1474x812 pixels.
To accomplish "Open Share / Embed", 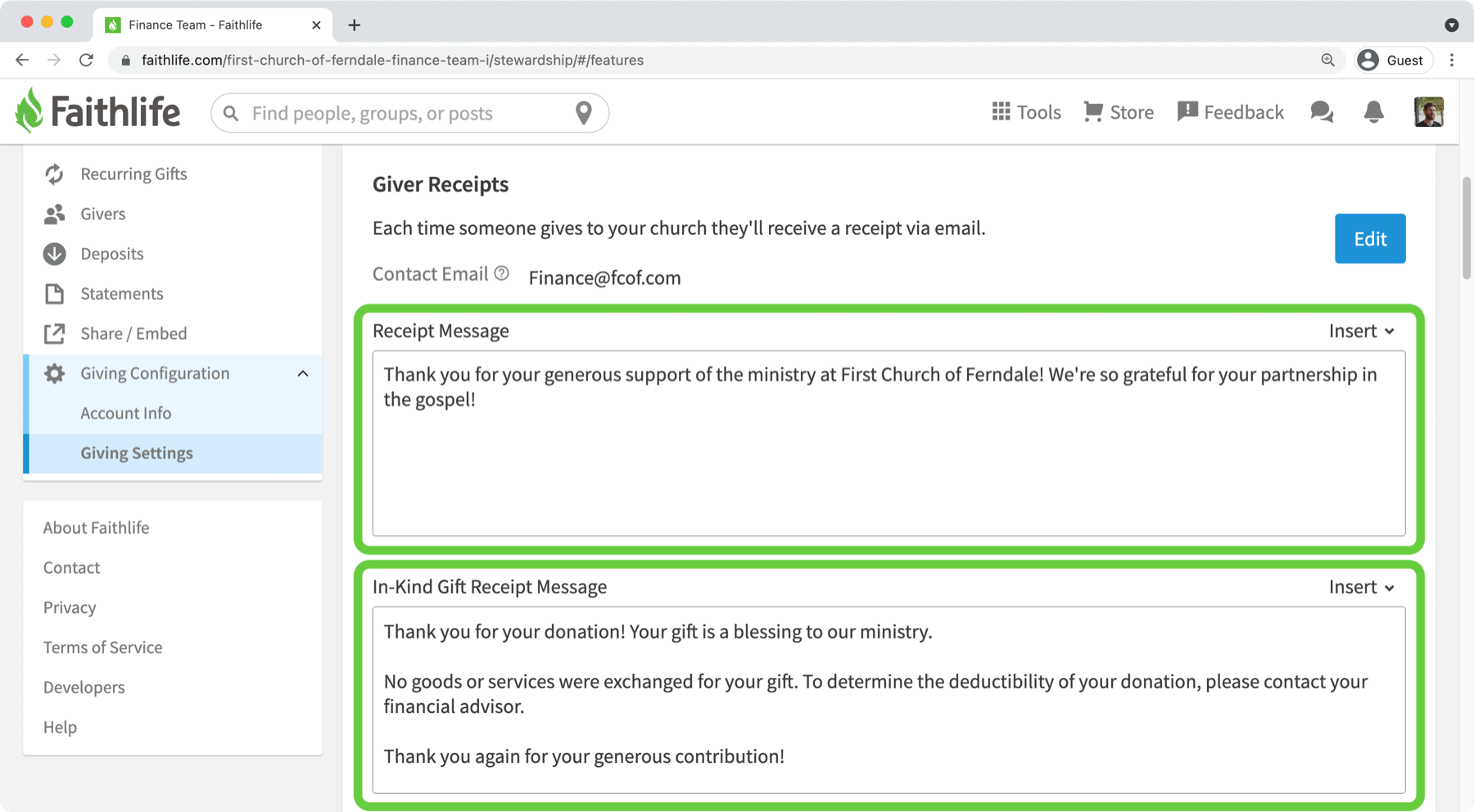I will (173, 333).
